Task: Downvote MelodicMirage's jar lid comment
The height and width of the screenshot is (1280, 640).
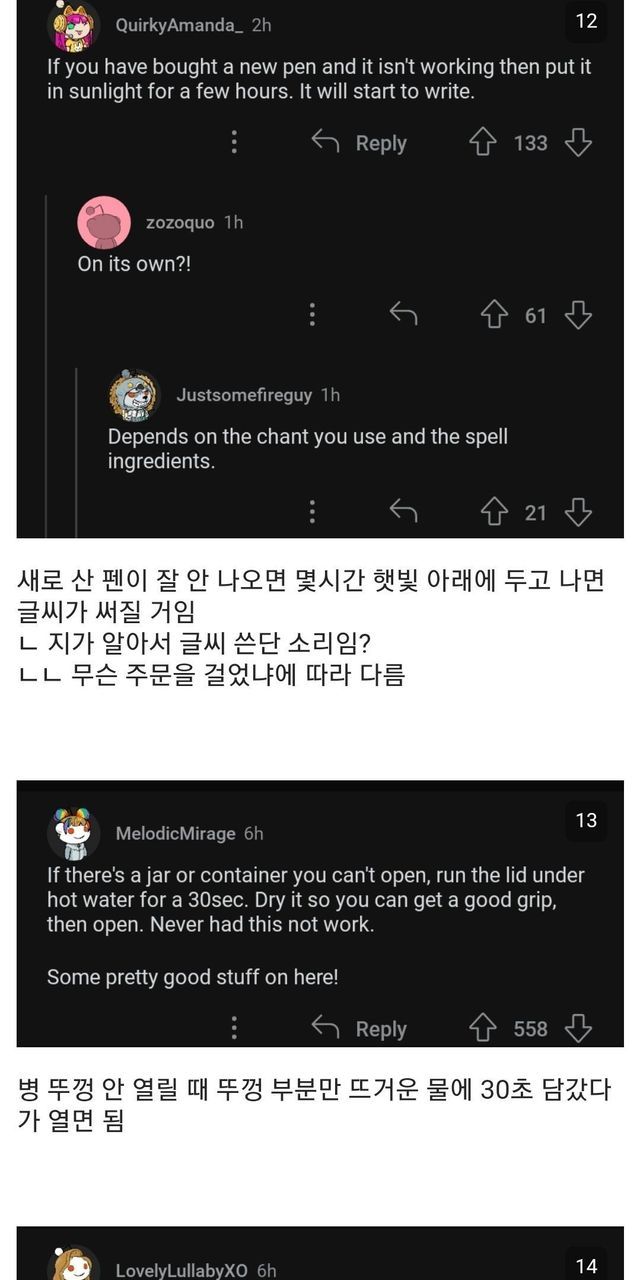Action: [x=578, y=1029]
